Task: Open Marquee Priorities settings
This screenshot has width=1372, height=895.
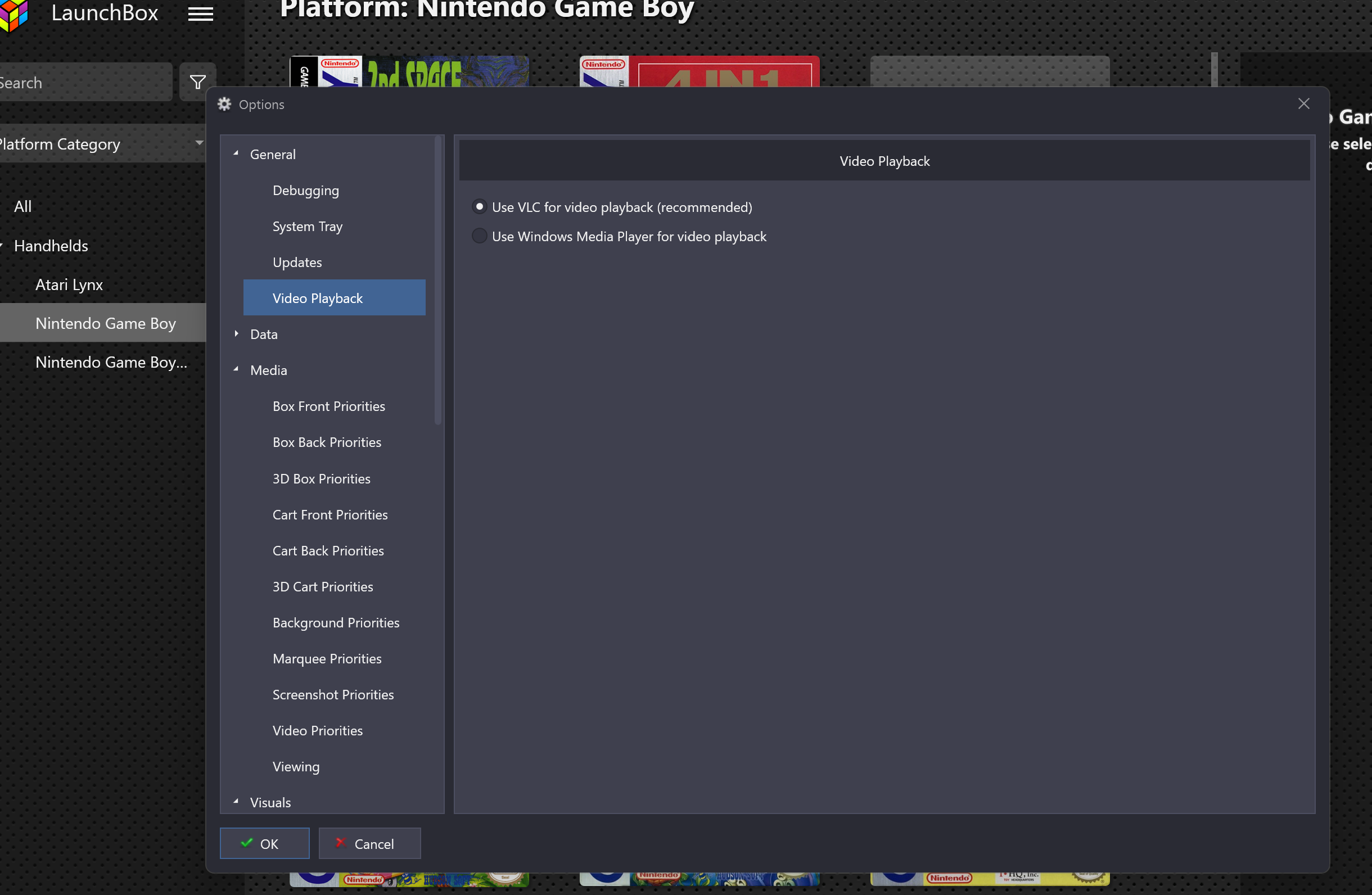Action: pyautogui.click(x=327, y=659)
